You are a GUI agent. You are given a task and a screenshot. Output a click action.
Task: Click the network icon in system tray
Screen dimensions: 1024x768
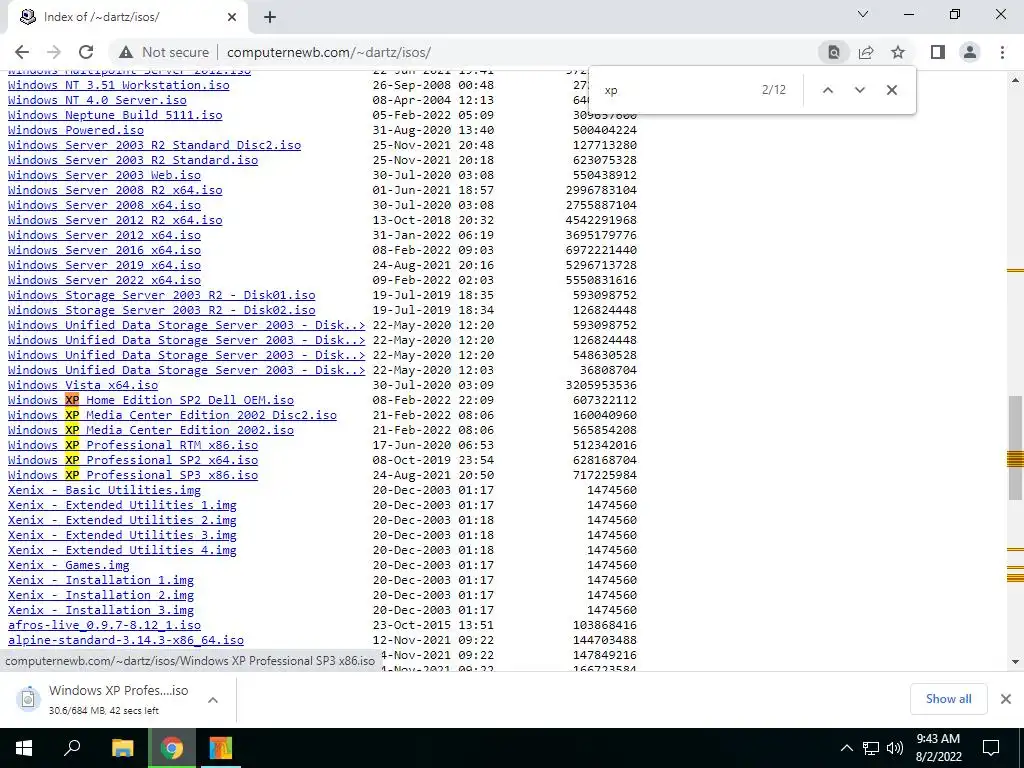[871, 748]
